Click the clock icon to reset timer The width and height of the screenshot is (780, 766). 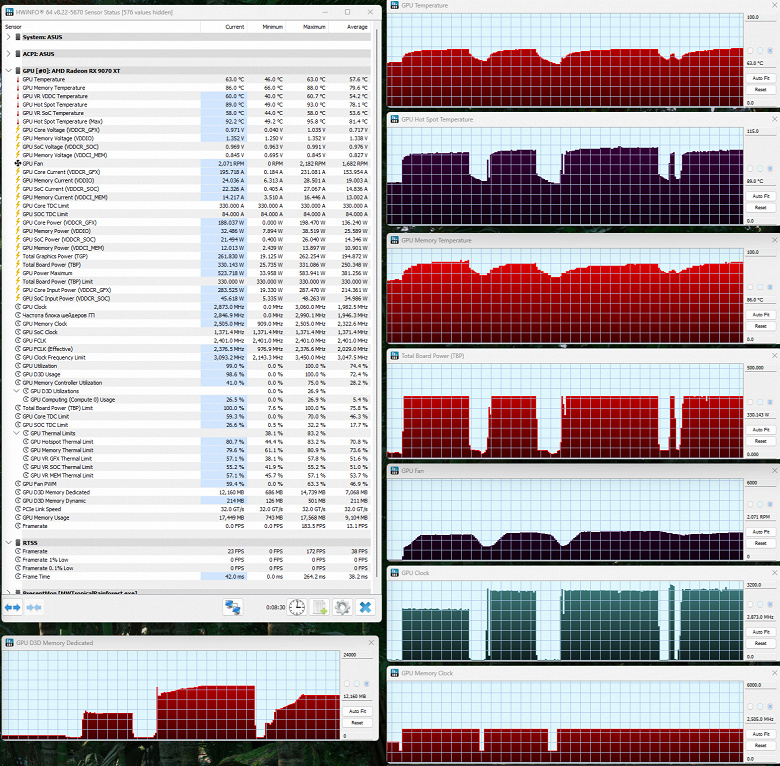[297, 607]
